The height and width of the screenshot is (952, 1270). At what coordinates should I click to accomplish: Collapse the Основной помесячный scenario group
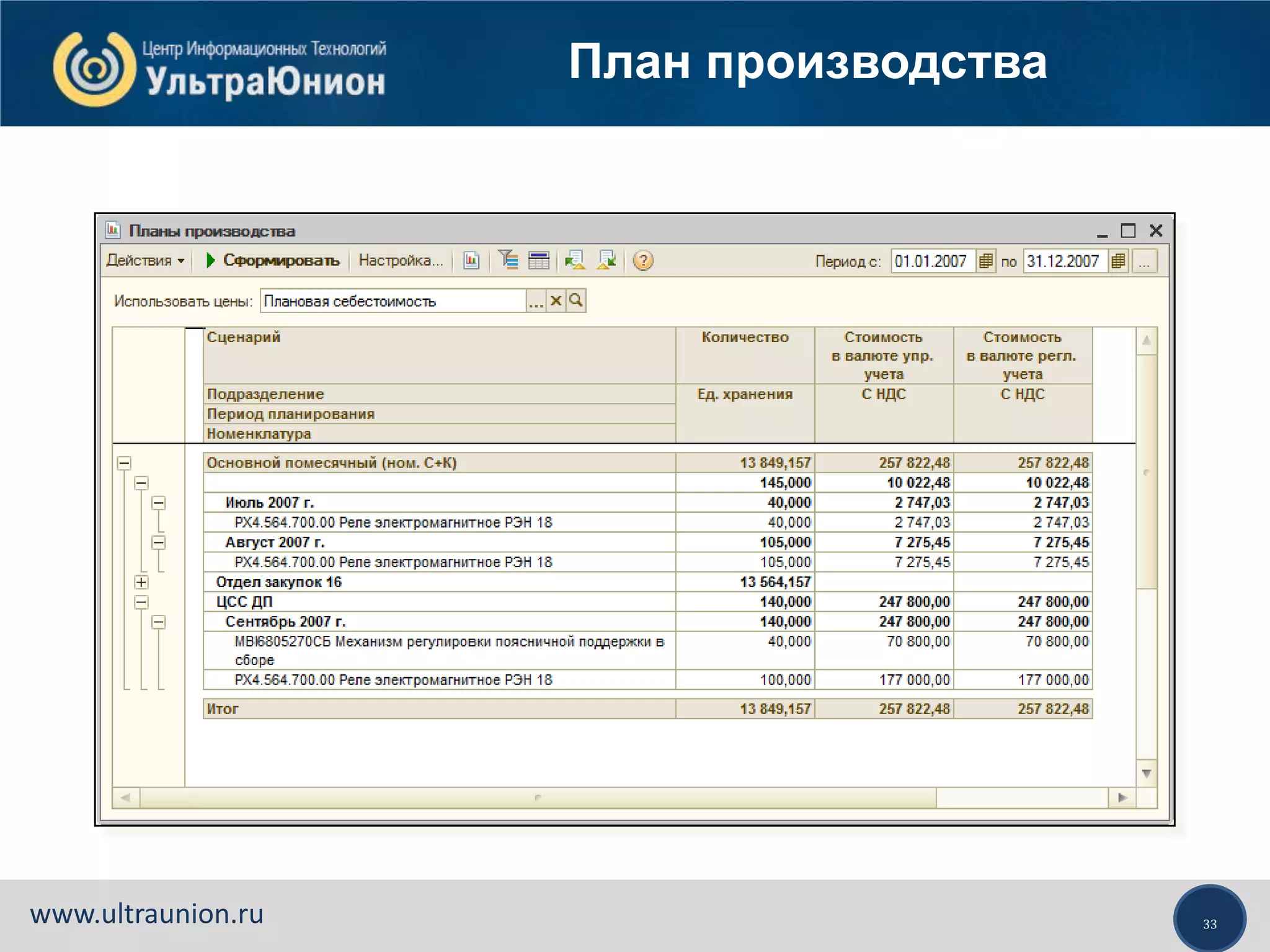pos(124,463)
